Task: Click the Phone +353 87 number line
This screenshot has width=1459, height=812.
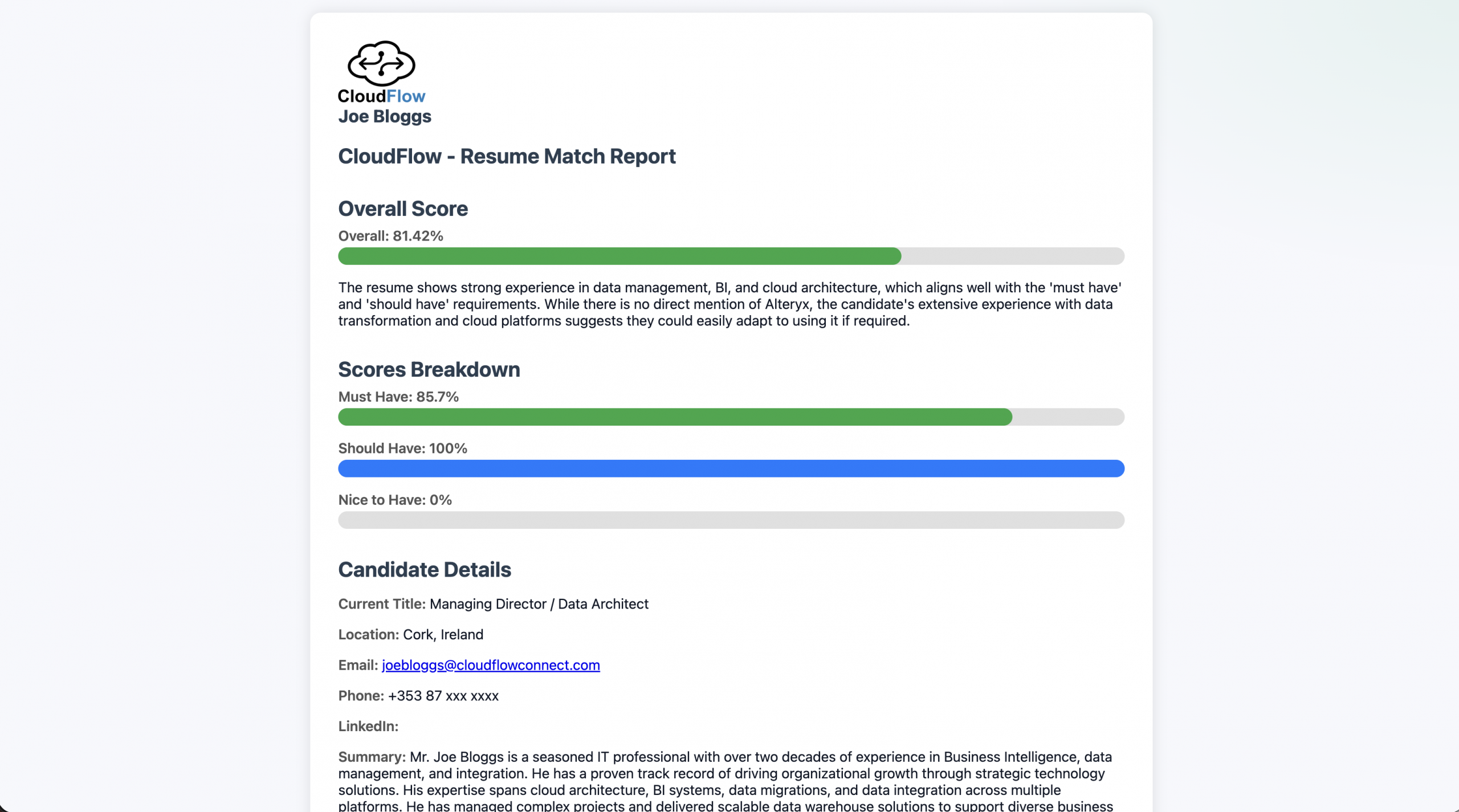Action: click(418, 696)
